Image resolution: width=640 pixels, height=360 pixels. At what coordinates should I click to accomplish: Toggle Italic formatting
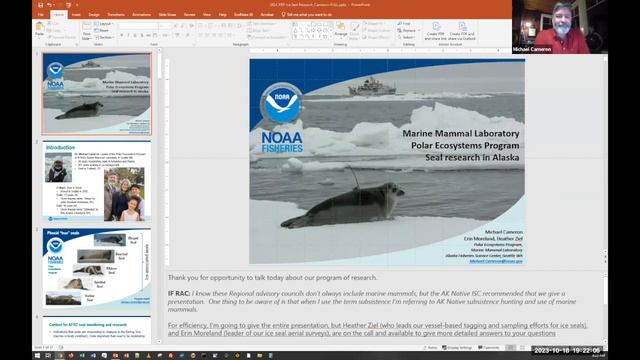coord(128,36)
